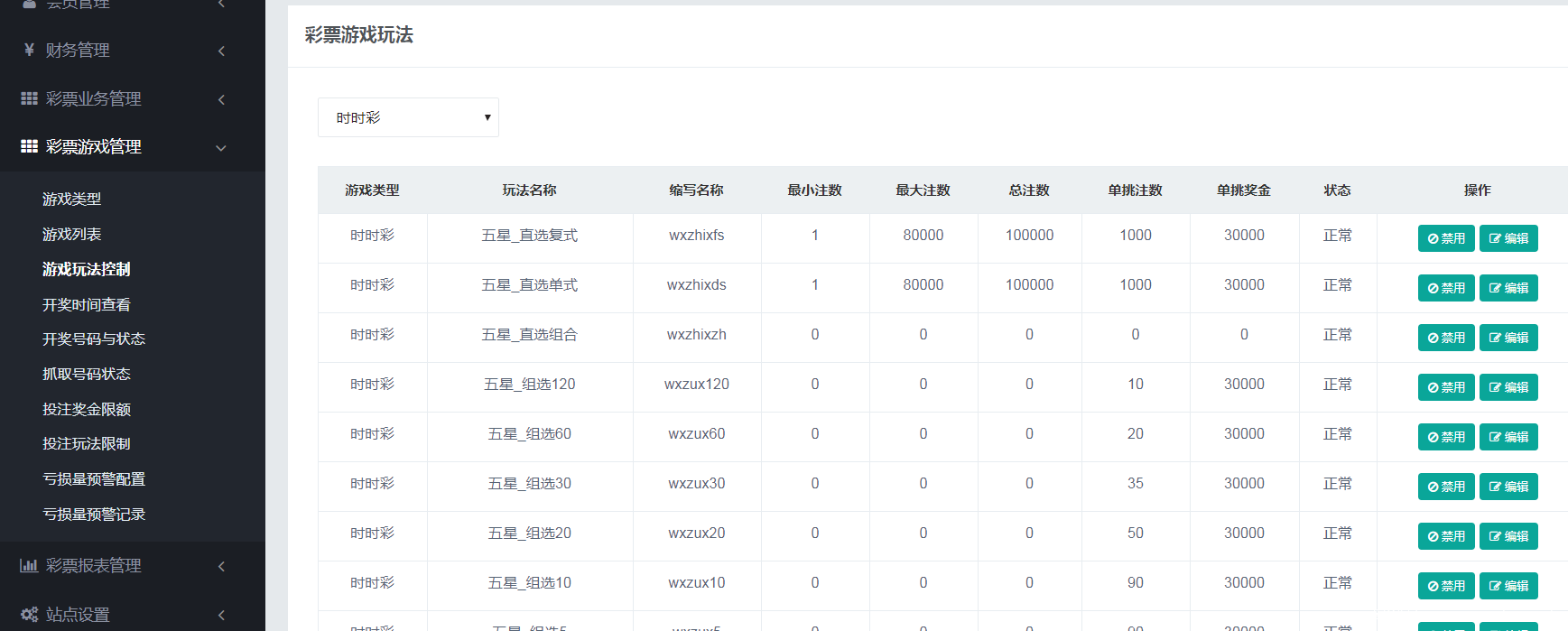Screen dimensions: 1568x631
Task: Navigate to 亏损量预警配置
Action: [94, 478]
